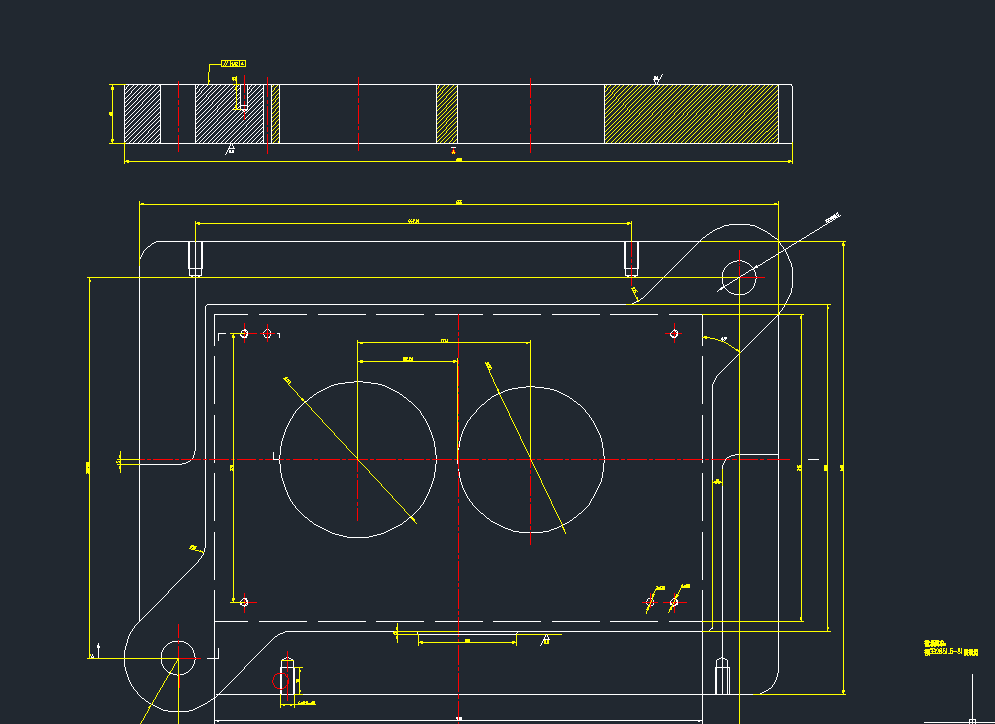This screenshot has width=995, height=724.
Task: Select the right hole of the bottom-right small hole pair
Action: click(674, 602)
